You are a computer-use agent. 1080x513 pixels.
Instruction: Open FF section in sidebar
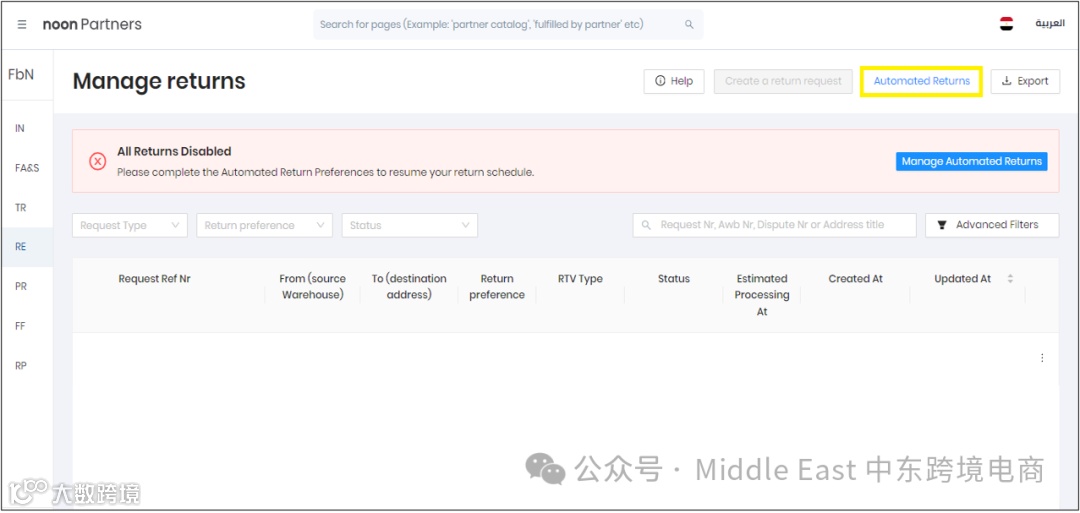pyautogui.click(x=20, y=326)
